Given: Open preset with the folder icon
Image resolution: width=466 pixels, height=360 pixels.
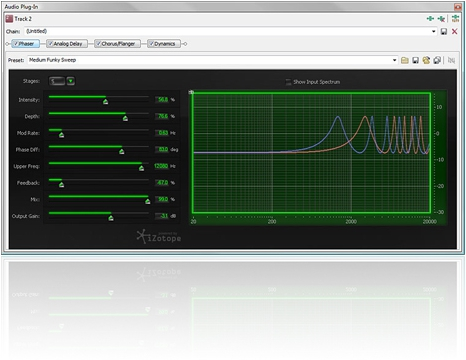Looking at the screenshot, I should pos(405,60).
